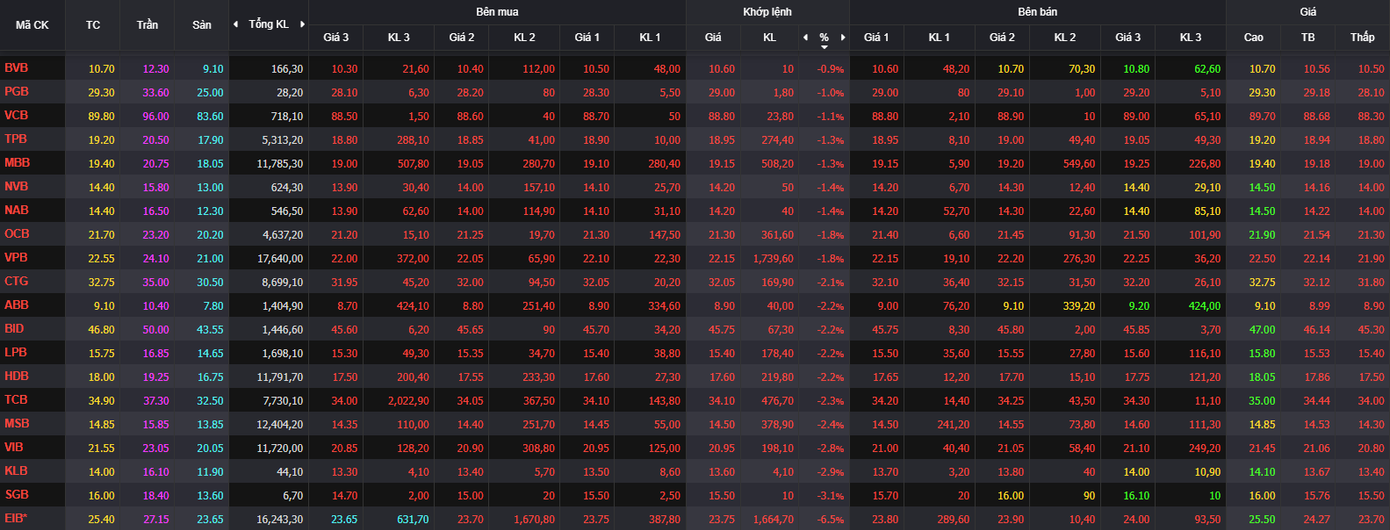Click left arrow beside % column header

tap(805, 38)
